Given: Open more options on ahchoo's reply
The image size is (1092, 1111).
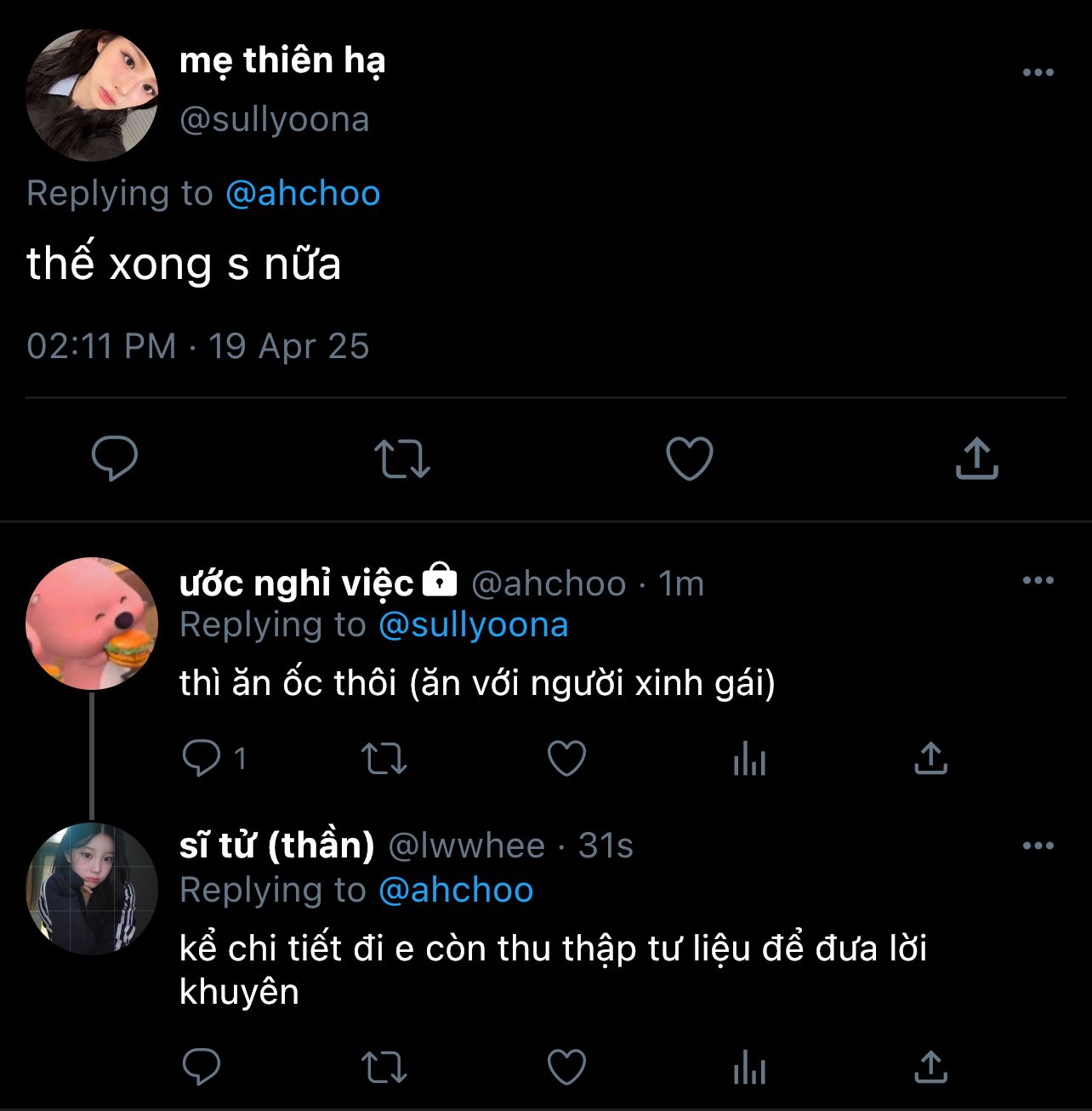Looking at the screenshot, I should coord(1038,581).
